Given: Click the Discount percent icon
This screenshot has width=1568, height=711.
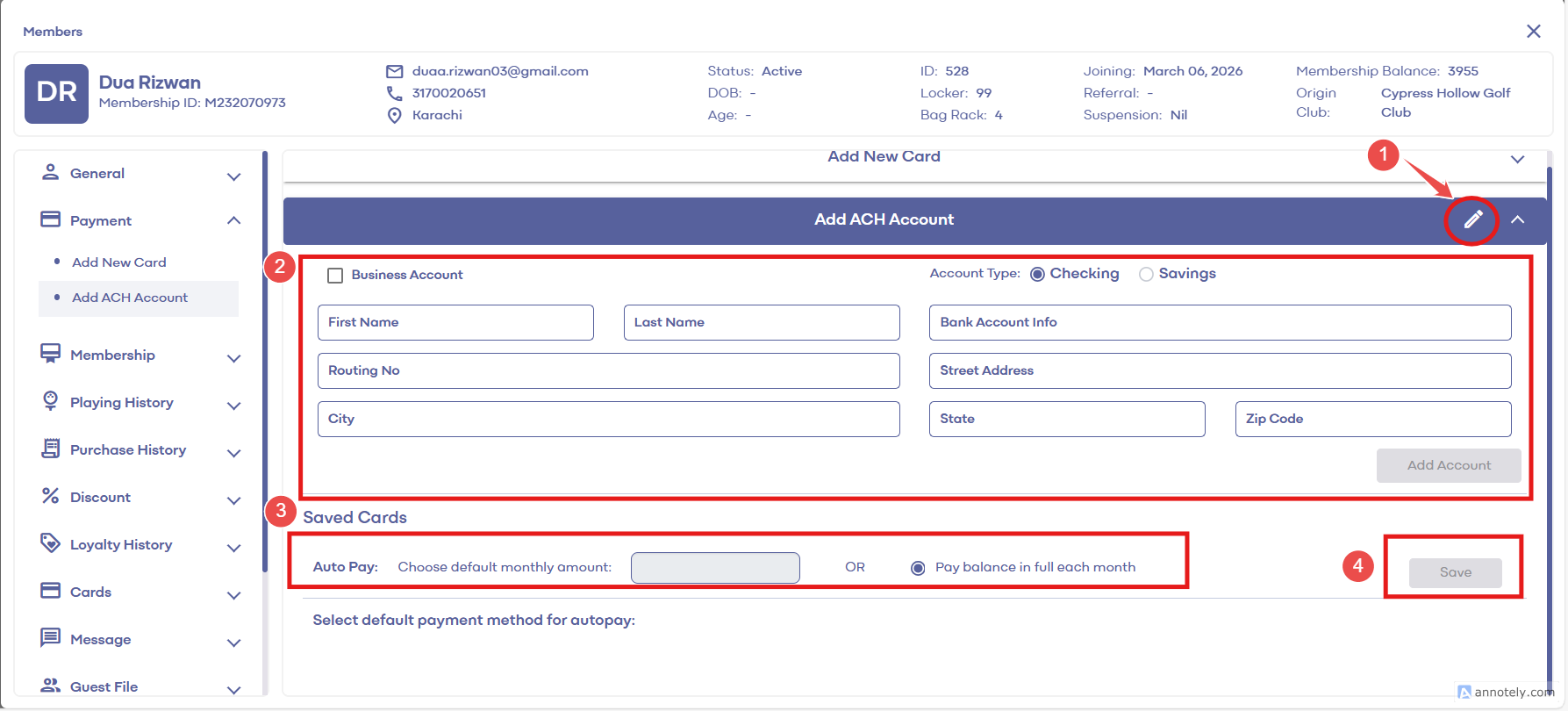Looking at the screenshot, I should [50, 496].
